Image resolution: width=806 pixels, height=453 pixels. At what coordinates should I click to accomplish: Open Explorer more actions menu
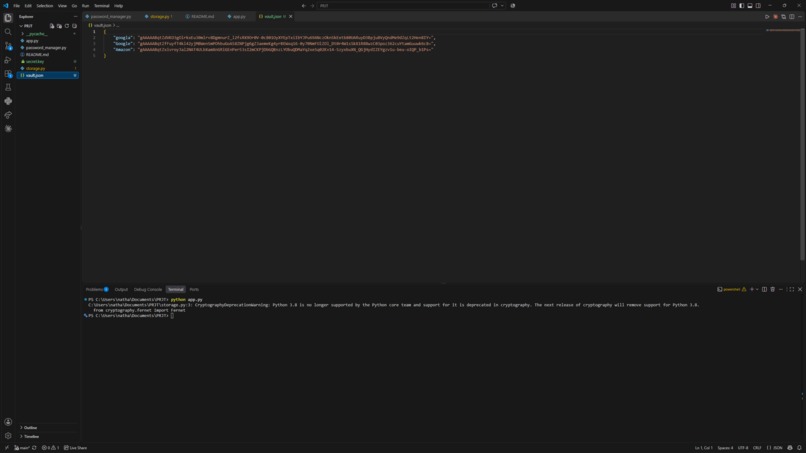pyautogui.click(x=76, y=16)
